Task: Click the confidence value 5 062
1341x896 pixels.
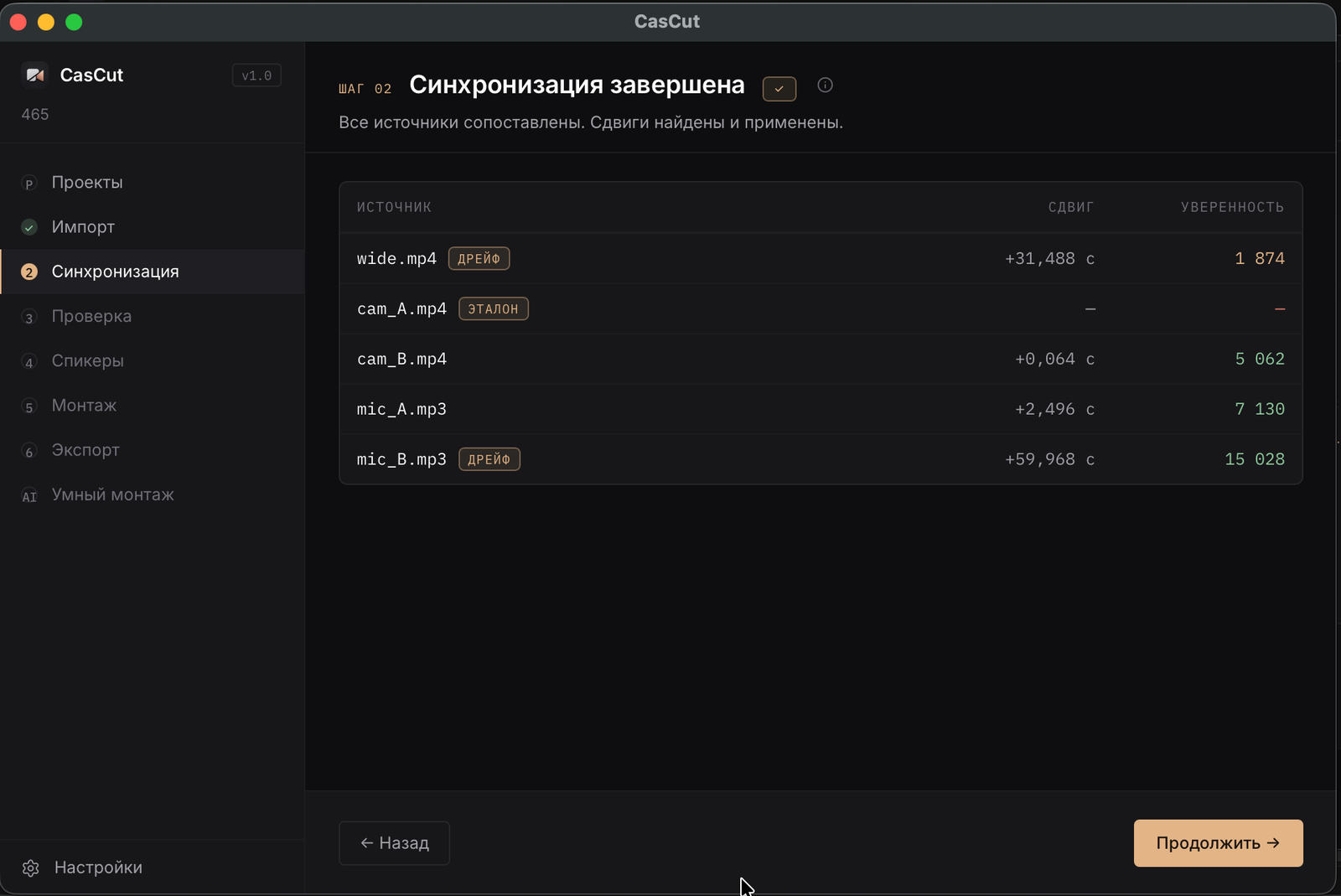Action: [1260, 359]
